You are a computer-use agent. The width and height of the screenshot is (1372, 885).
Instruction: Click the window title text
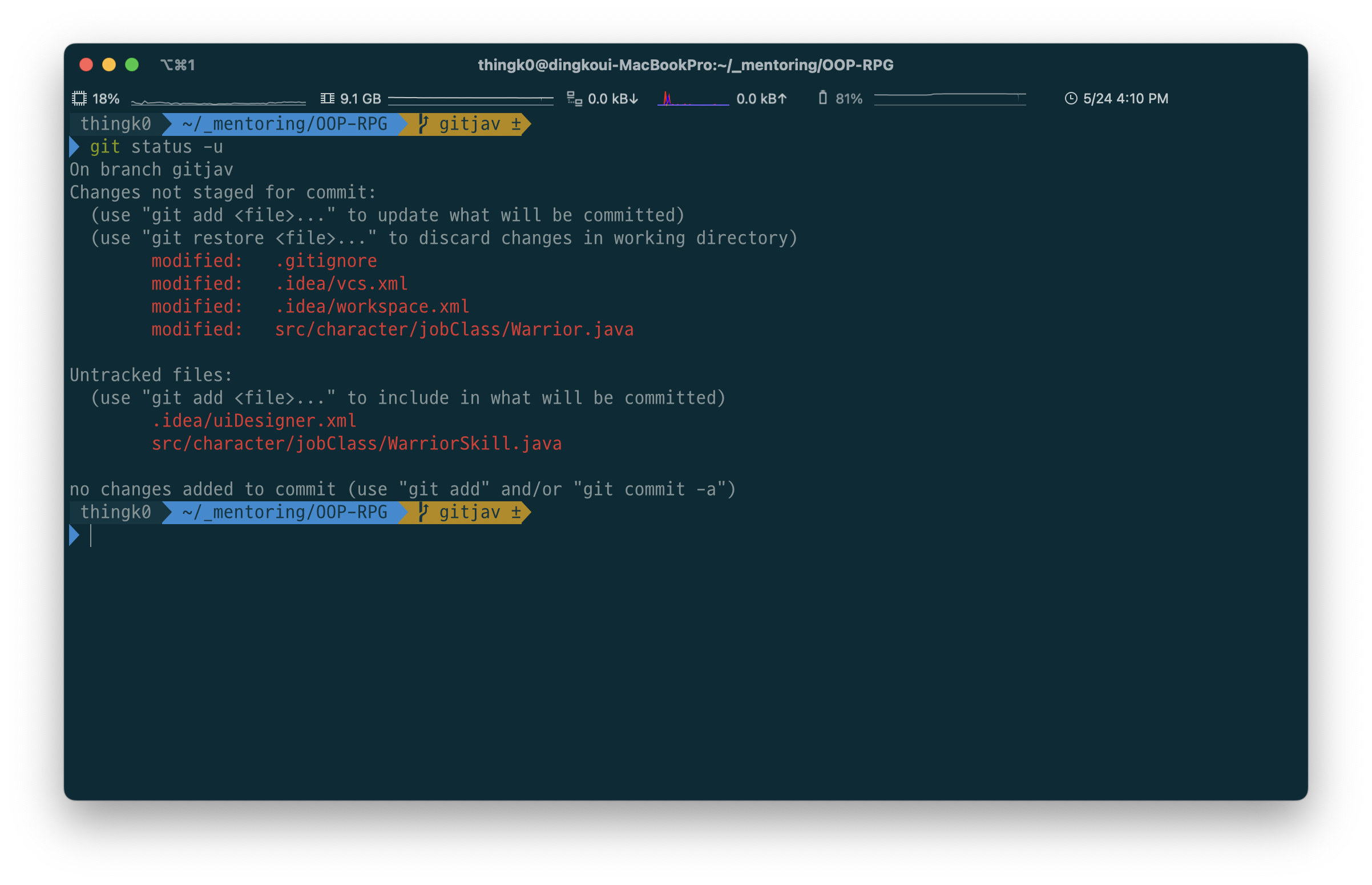685,65
